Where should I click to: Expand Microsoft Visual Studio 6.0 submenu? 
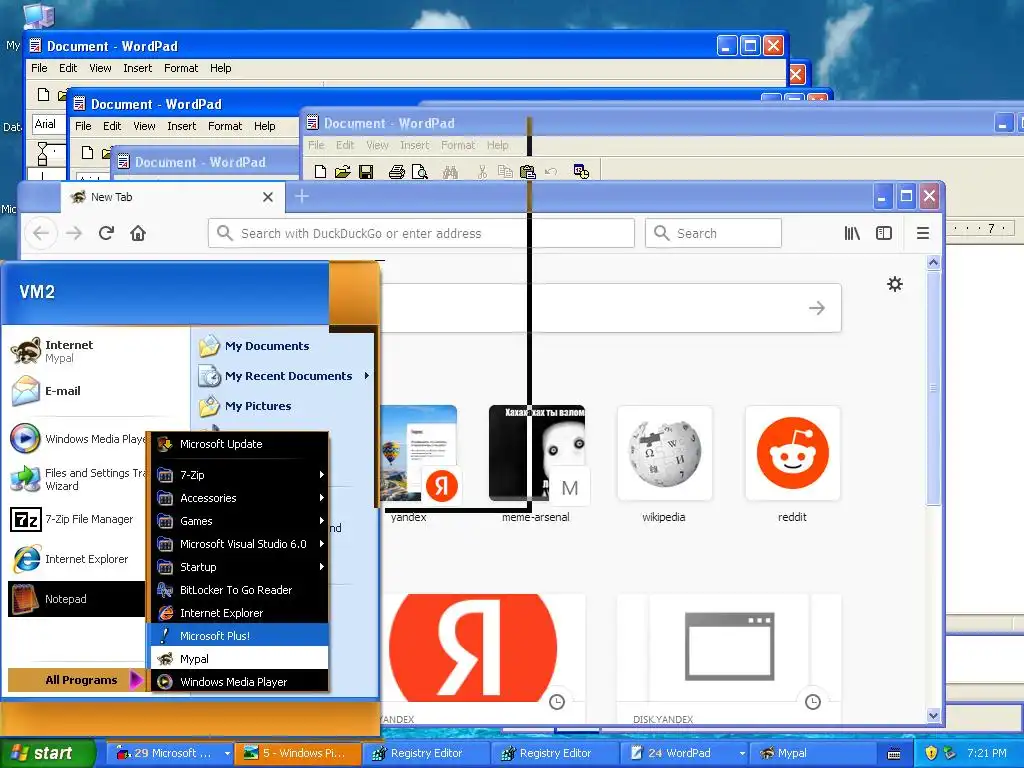239,543
